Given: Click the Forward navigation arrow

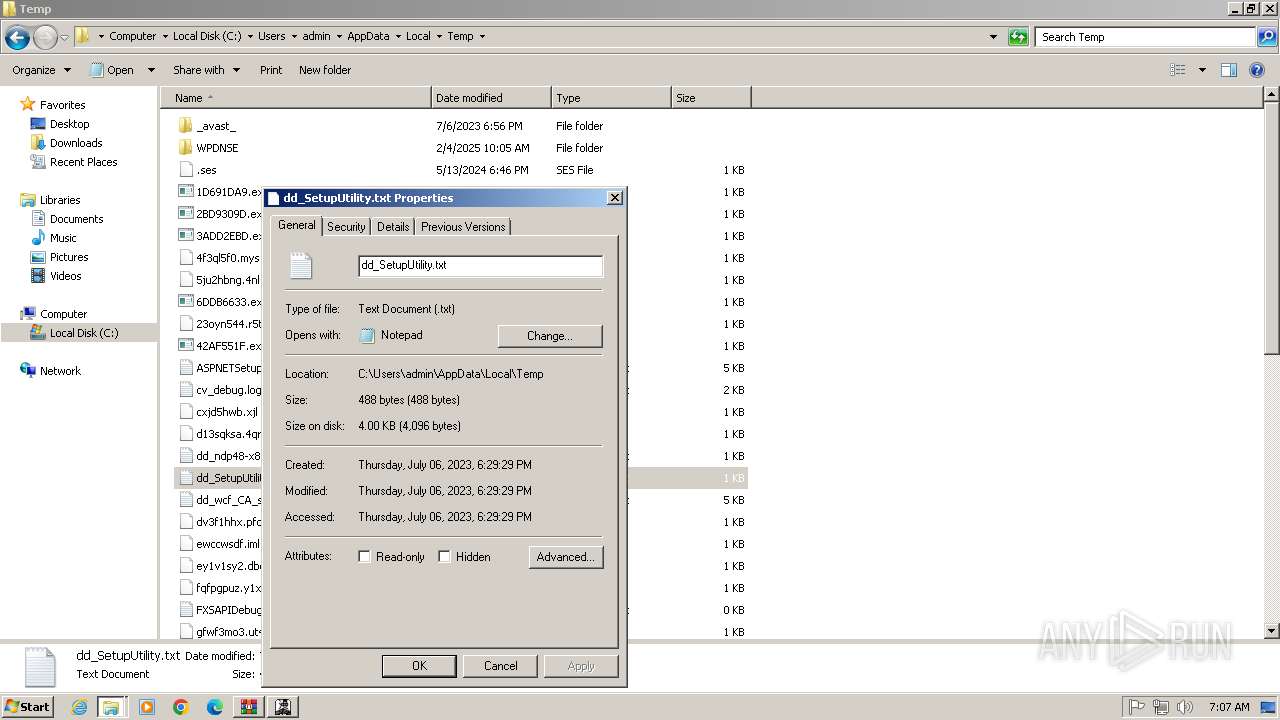Looking at the screenshot, I should (45, 37).
